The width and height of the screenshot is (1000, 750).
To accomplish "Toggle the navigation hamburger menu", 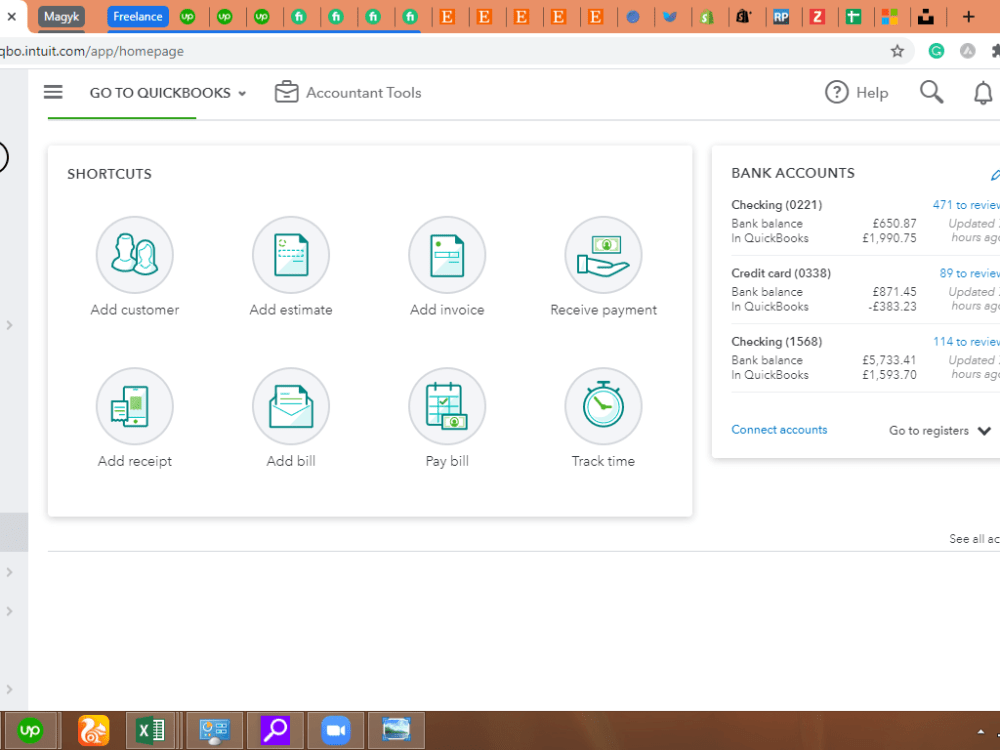I will coord(53,91).
